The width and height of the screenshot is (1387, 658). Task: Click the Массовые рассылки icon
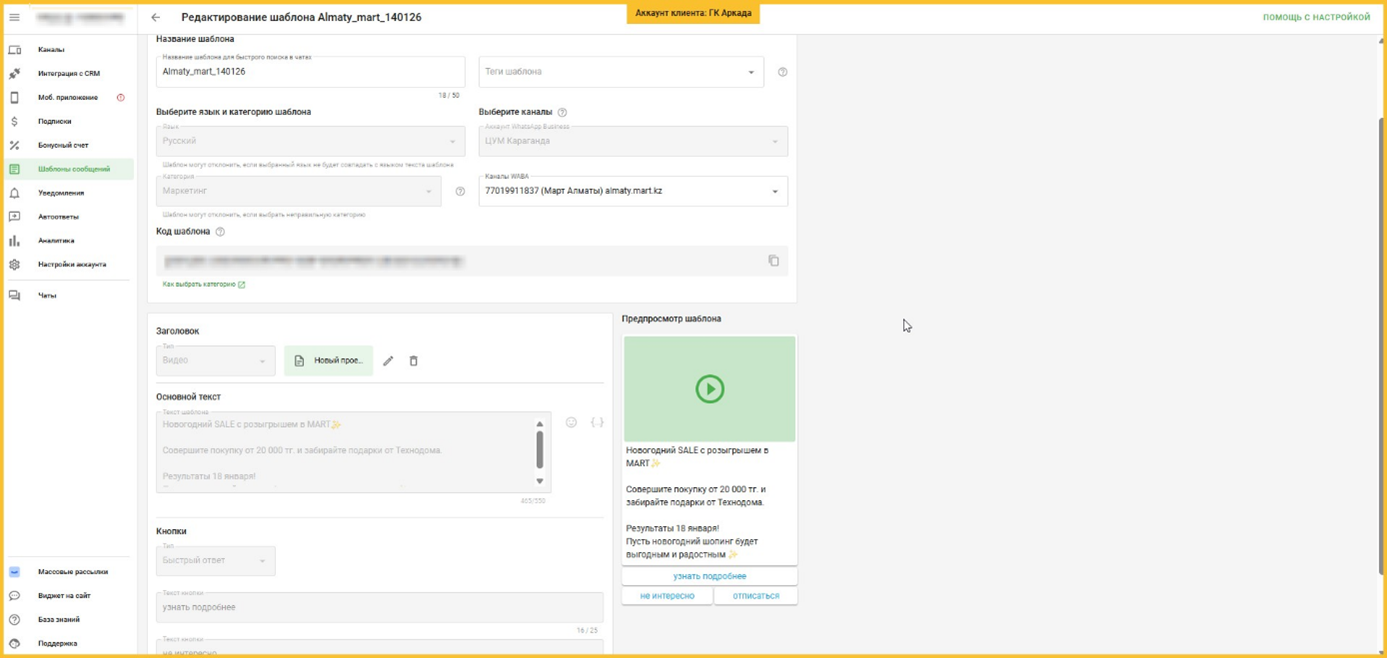coord(14,572)
